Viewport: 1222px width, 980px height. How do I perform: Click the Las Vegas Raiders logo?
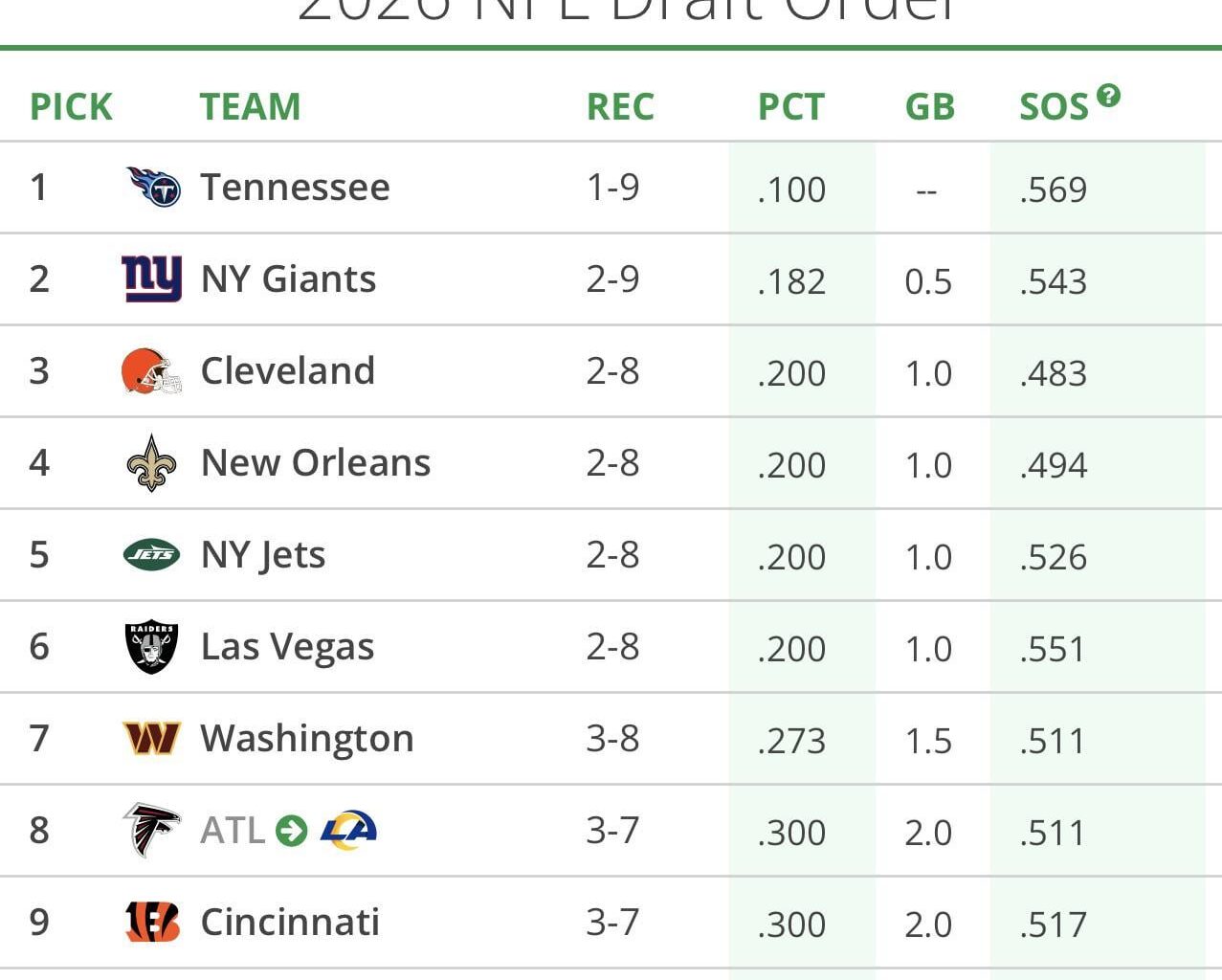[x=150, y=646]
